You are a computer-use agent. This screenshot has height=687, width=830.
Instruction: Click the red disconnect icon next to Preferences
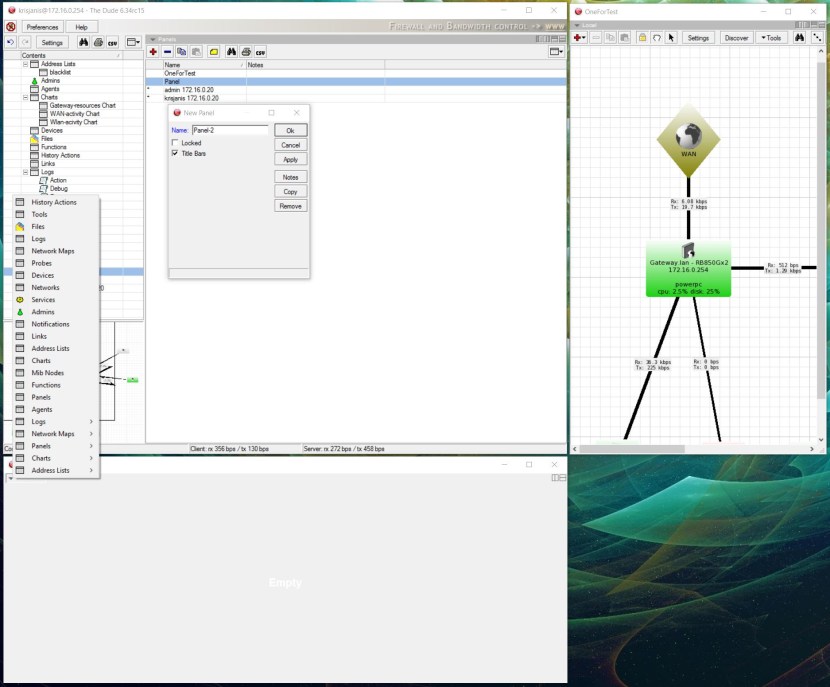pos(11,27)
